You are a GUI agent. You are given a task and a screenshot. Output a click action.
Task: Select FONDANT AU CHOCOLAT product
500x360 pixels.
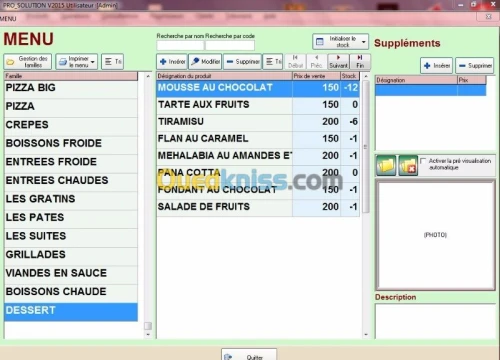258,190
